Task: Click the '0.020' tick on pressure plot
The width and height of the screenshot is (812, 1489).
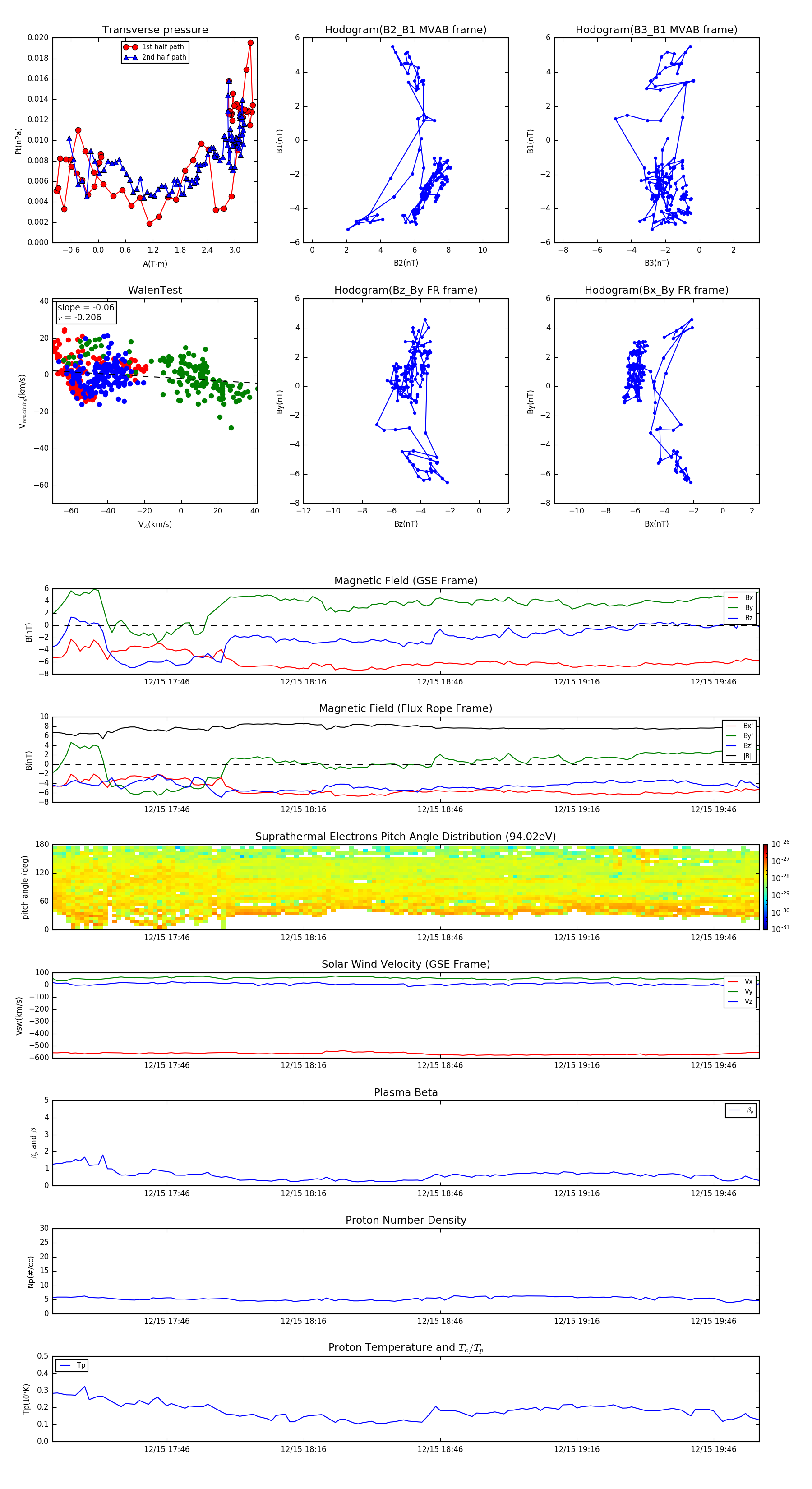Action: coord(38,37)
